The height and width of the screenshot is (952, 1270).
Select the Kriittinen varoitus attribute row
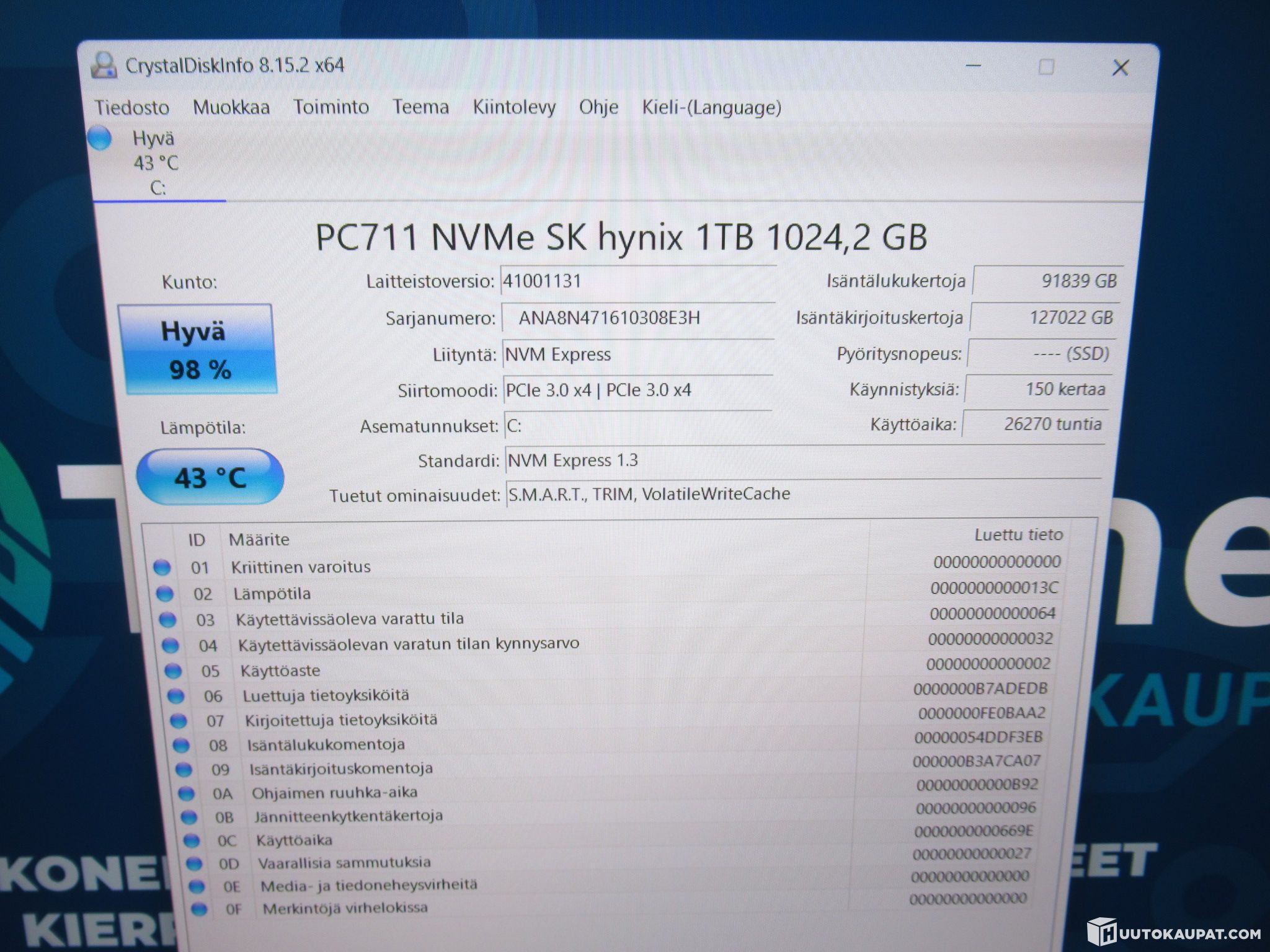608,565
